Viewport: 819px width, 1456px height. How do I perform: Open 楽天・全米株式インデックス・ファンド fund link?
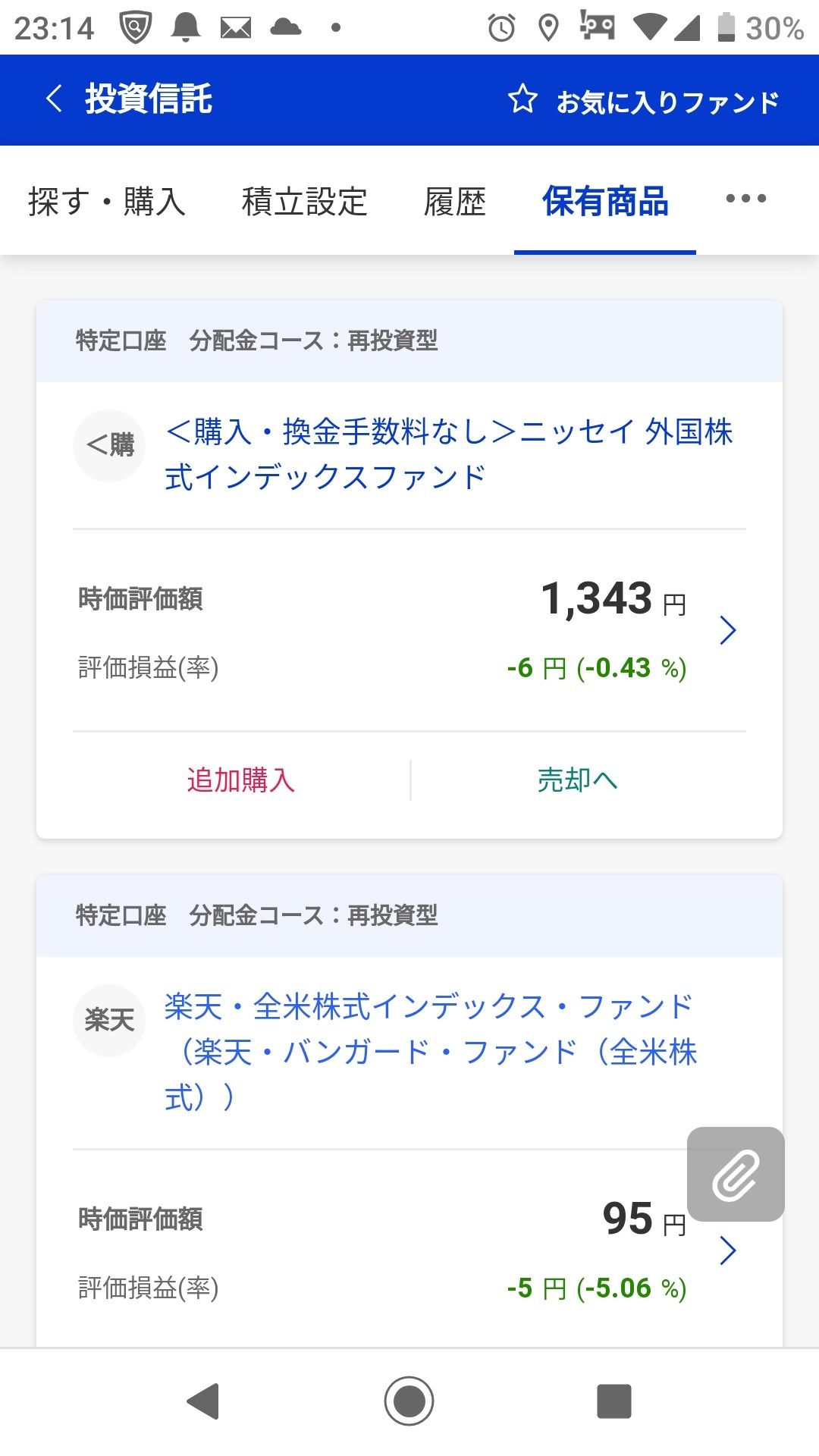(429, 1051)
